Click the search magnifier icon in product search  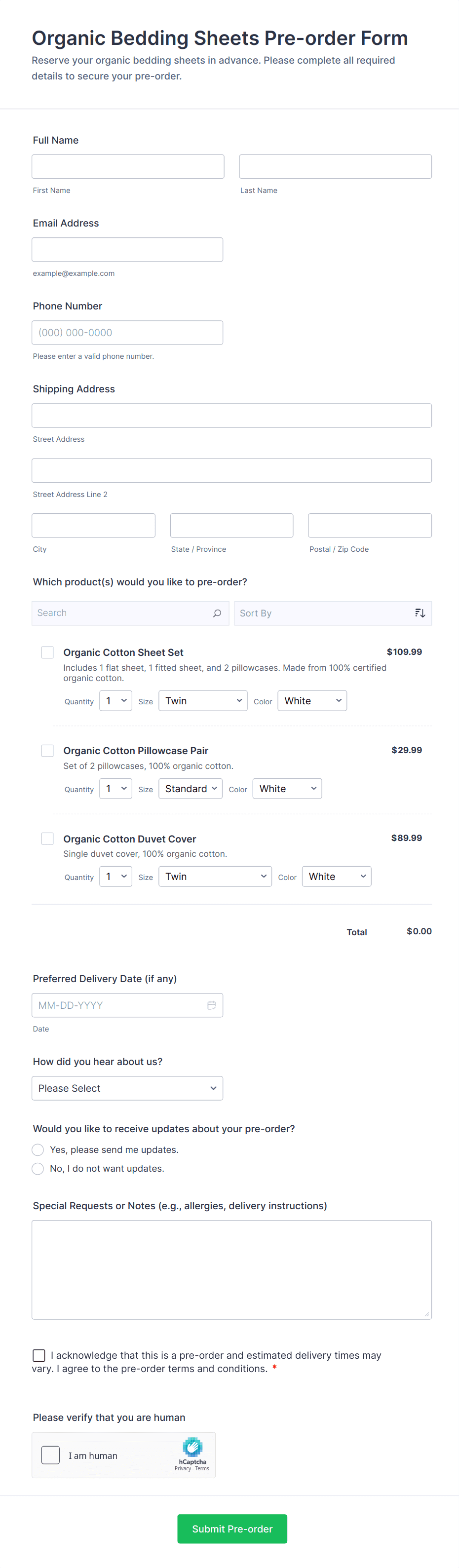point(217,613)
